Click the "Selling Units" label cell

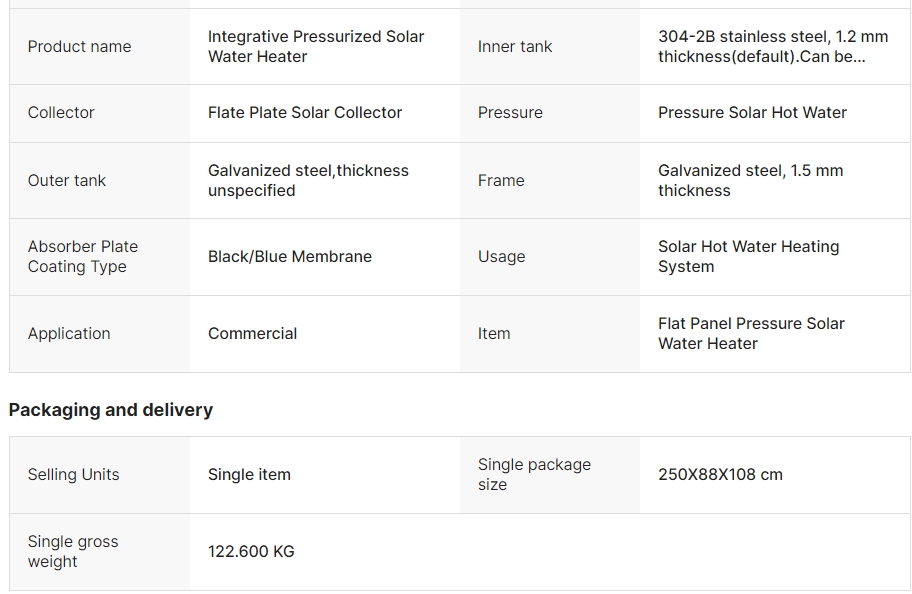point(74,475)
